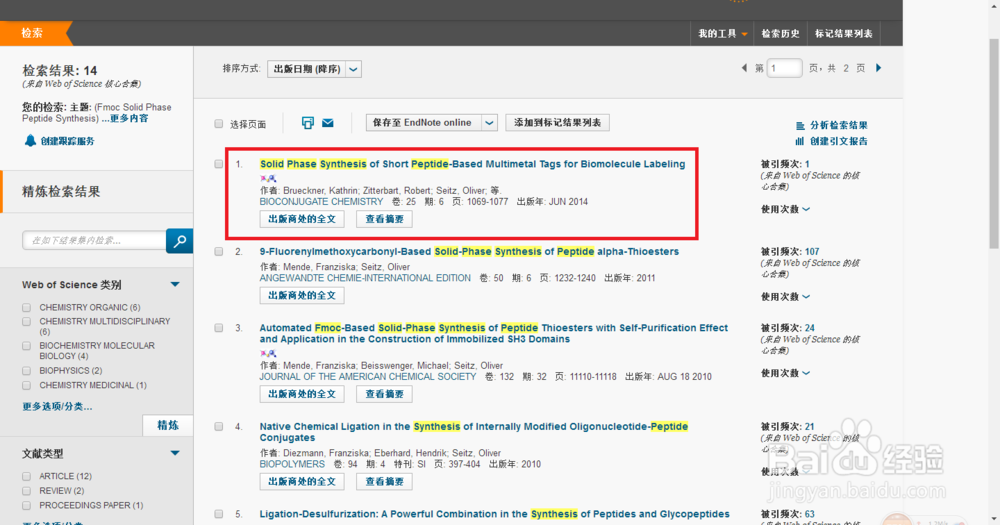Open title of Multimetal Tags article

pyautogui.click(x=473, y=164)
